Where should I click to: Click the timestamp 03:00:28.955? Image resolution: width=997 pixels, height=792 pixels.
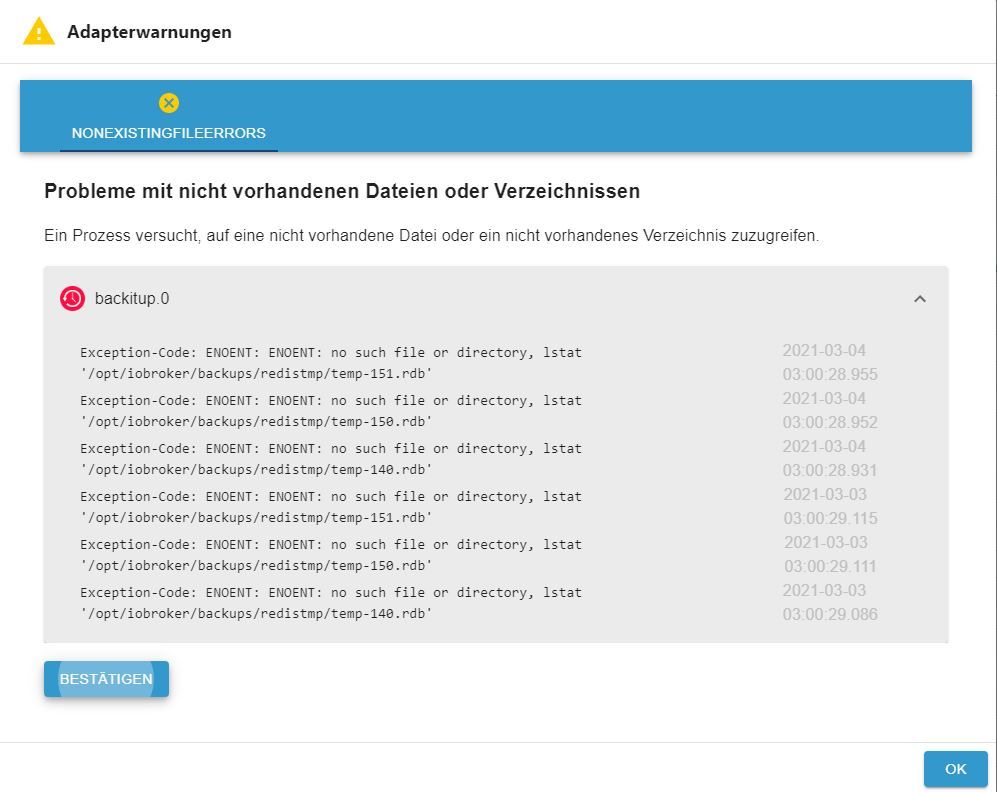[x=830, y=374]
